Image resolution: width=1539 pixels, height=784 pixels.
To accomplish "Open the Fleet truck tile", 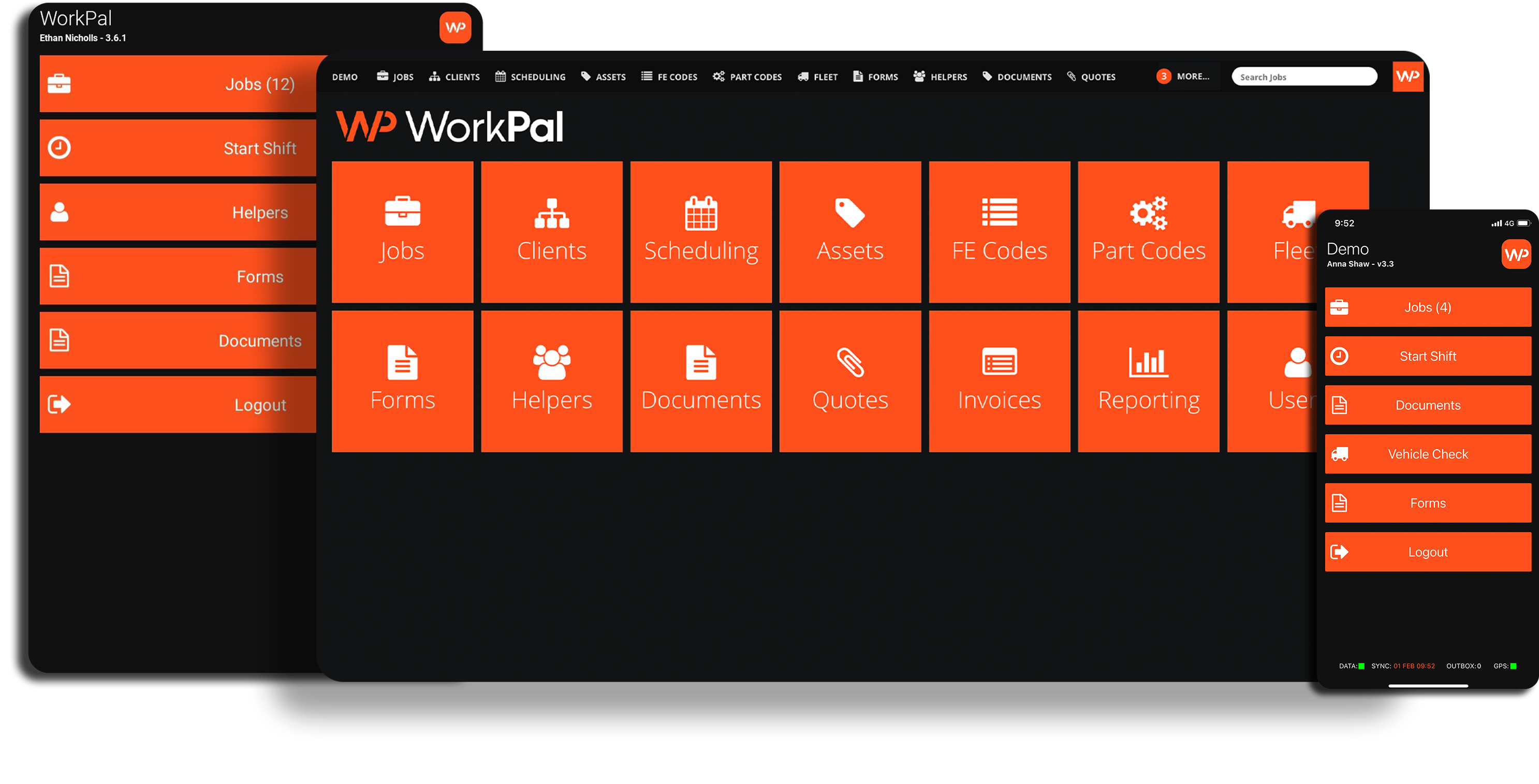I will point(1272,232).
